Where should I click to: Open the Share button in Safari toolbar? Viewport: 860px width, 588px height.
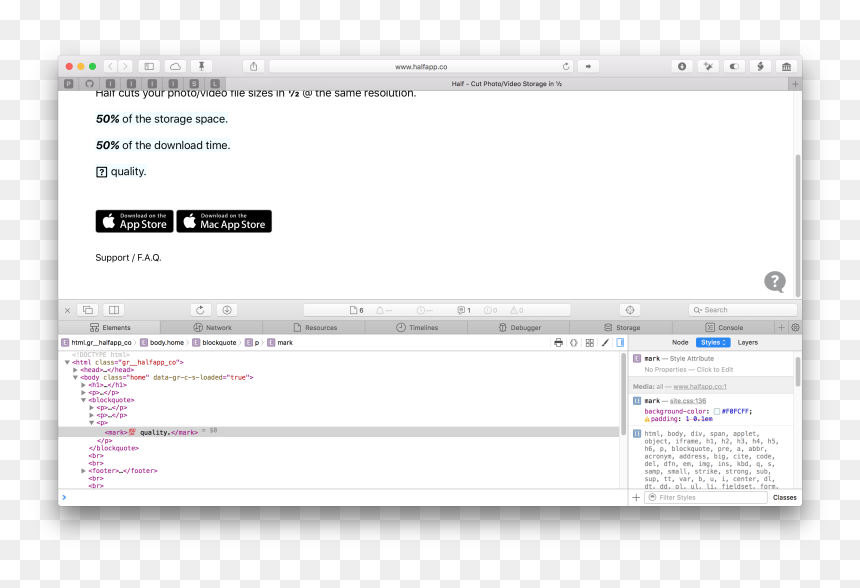click(253, 66)
